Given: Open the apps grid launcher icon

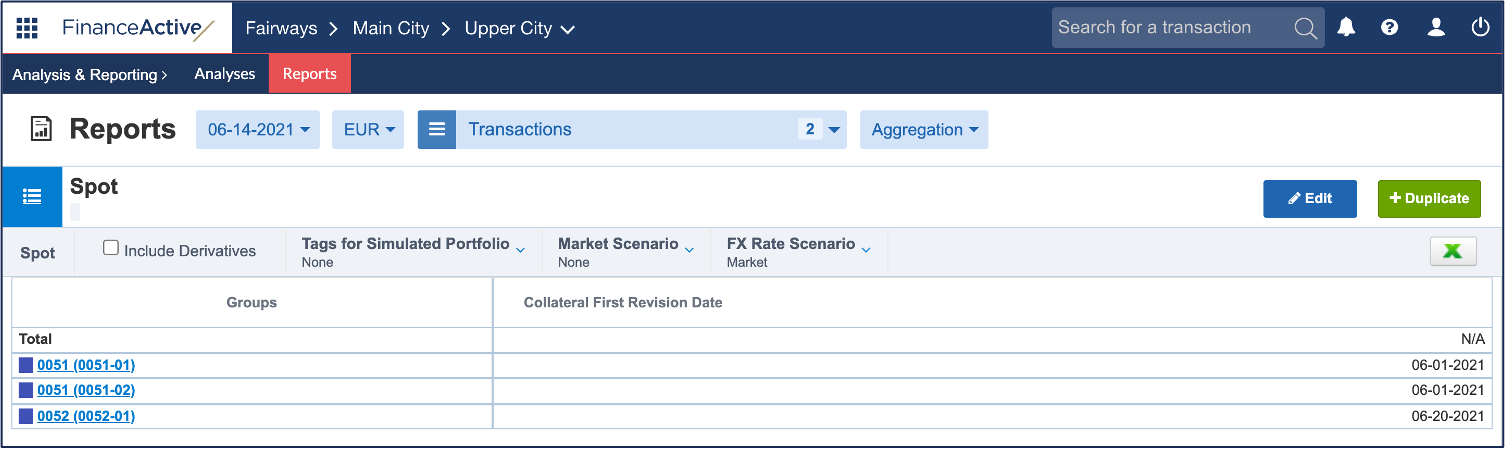Looking at the screenshot, I should 28,27.
